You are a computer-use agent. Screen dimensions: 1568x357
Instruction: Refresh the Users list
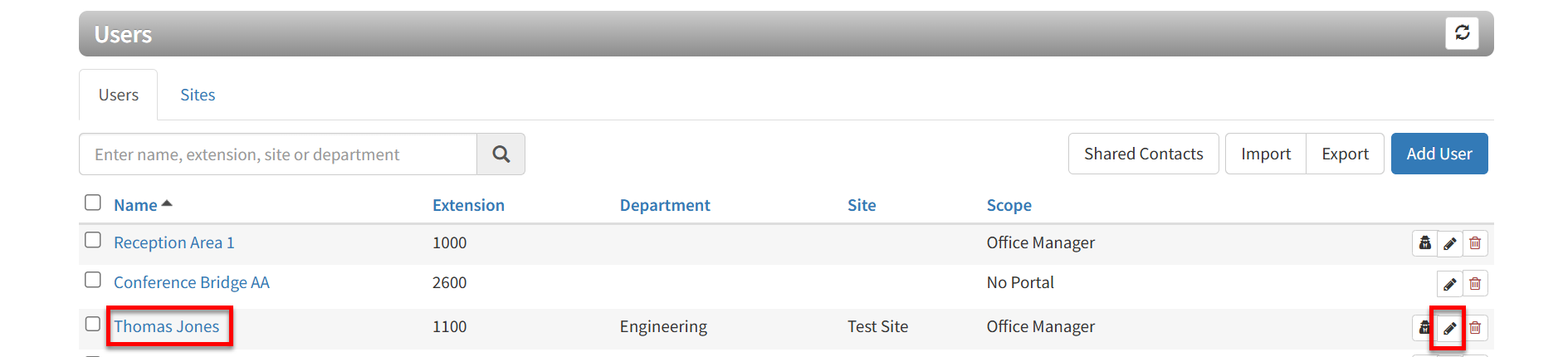pyautogui.click(x=1462, y=33)
